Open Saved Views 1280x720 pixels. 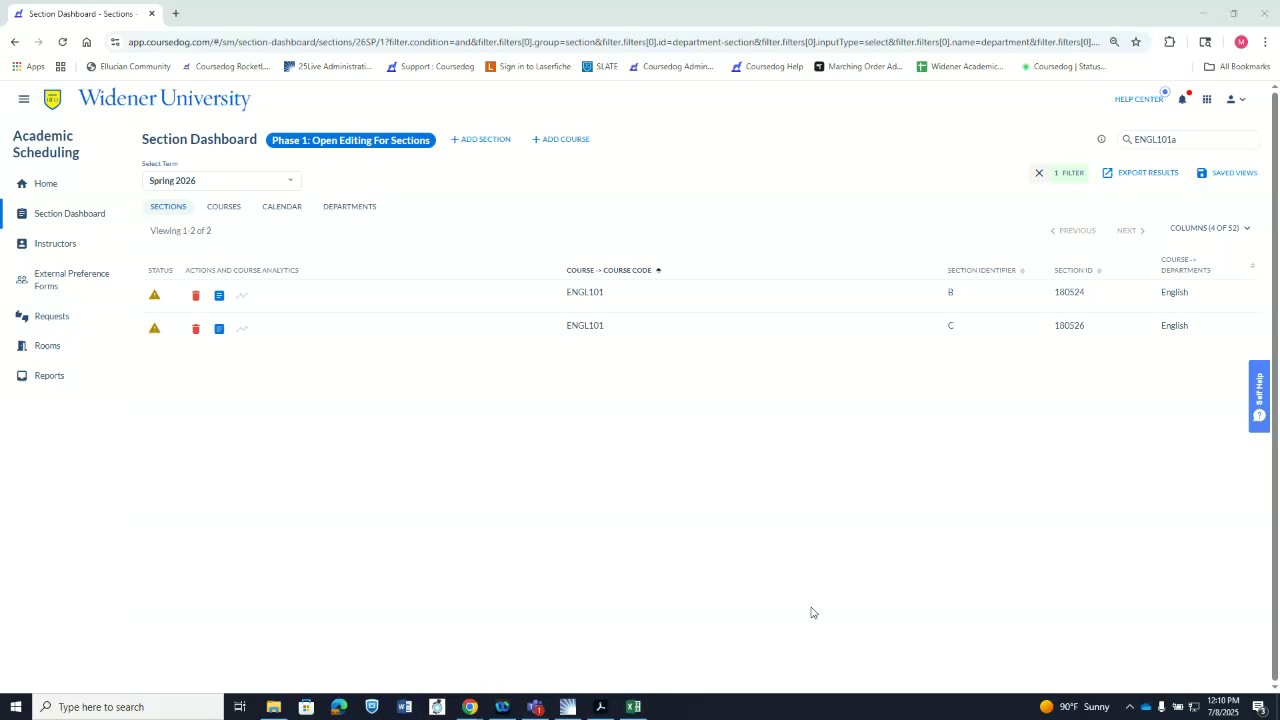pos(1227,173)
